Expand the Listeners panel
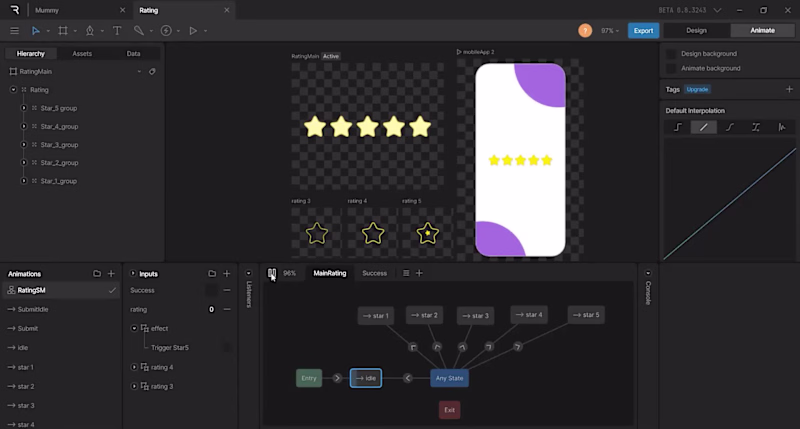The image size is (800, 429). coord(248,273)
